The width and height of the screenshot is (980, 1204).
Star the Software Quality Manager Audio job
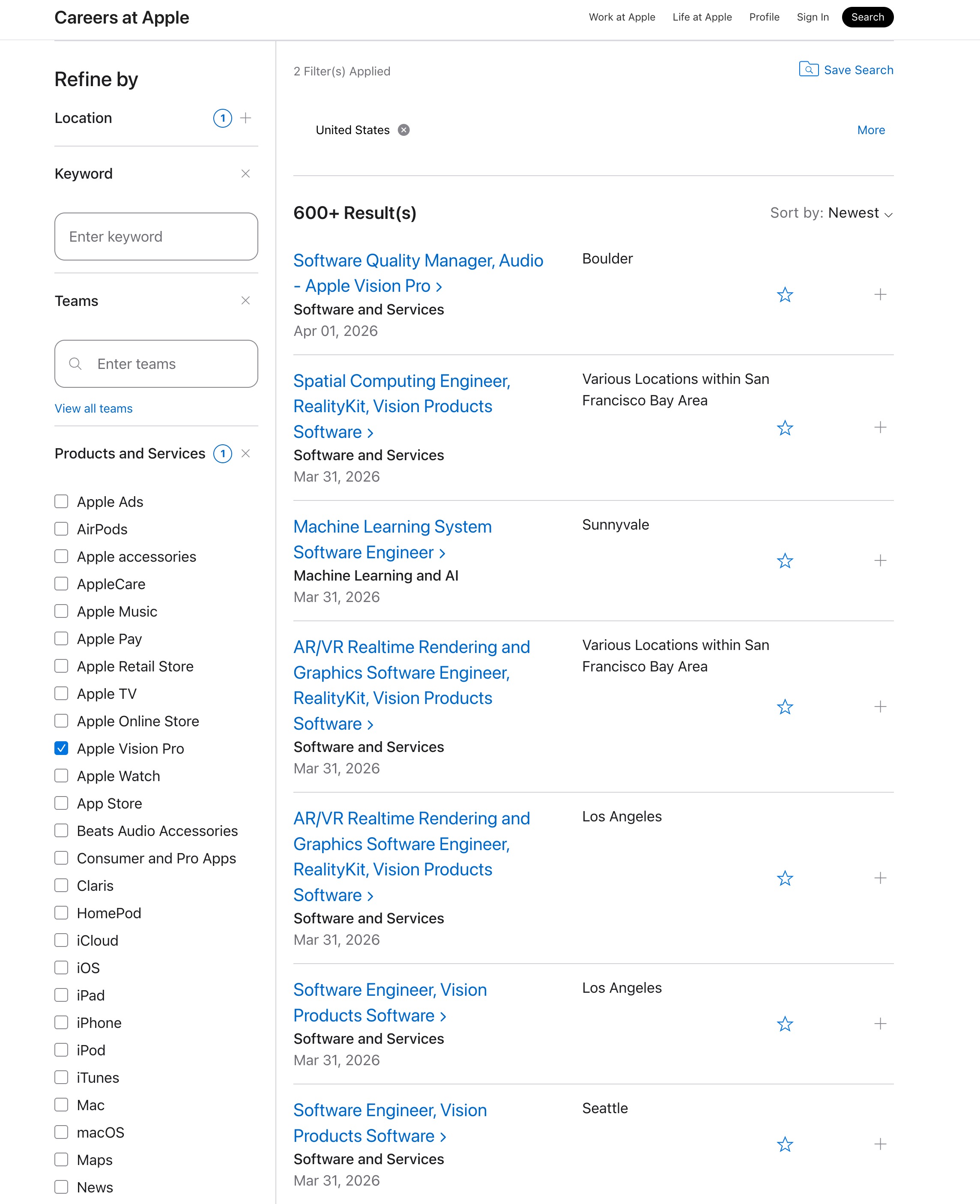pyautogui.click(x=785, y=294)
